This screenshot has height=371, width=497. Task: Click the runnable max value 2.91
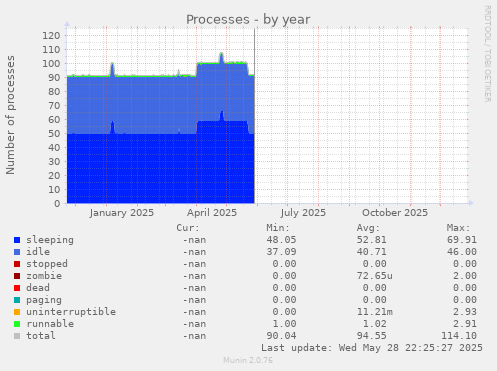(465, 324)
